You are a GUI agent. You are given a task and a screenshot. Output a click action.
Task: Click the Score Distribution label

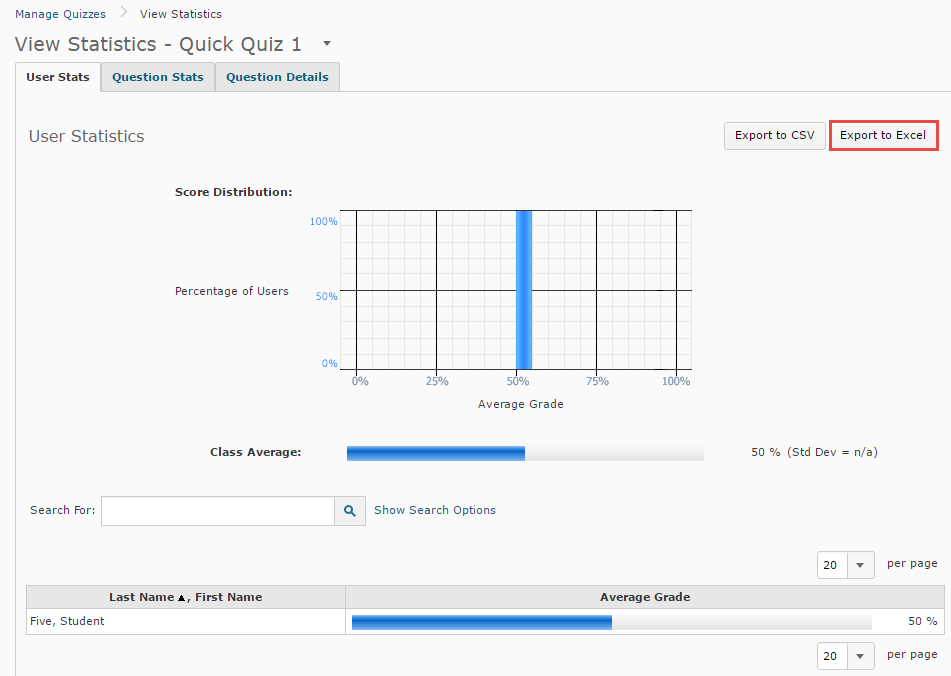pyautogui.click(x=234, y=192)
